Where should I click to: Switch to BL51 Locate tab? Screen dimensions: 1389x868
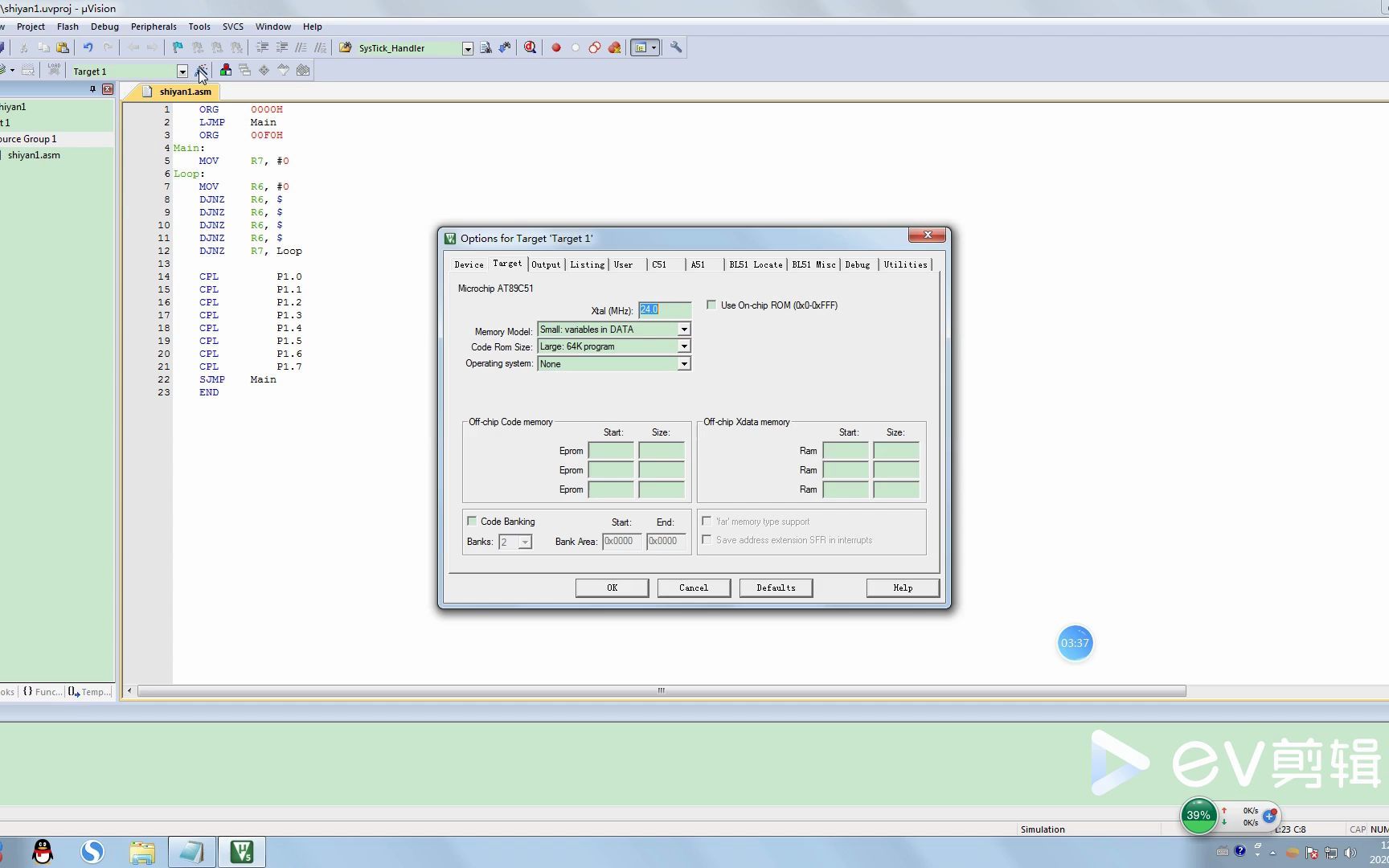coord(756,264)
